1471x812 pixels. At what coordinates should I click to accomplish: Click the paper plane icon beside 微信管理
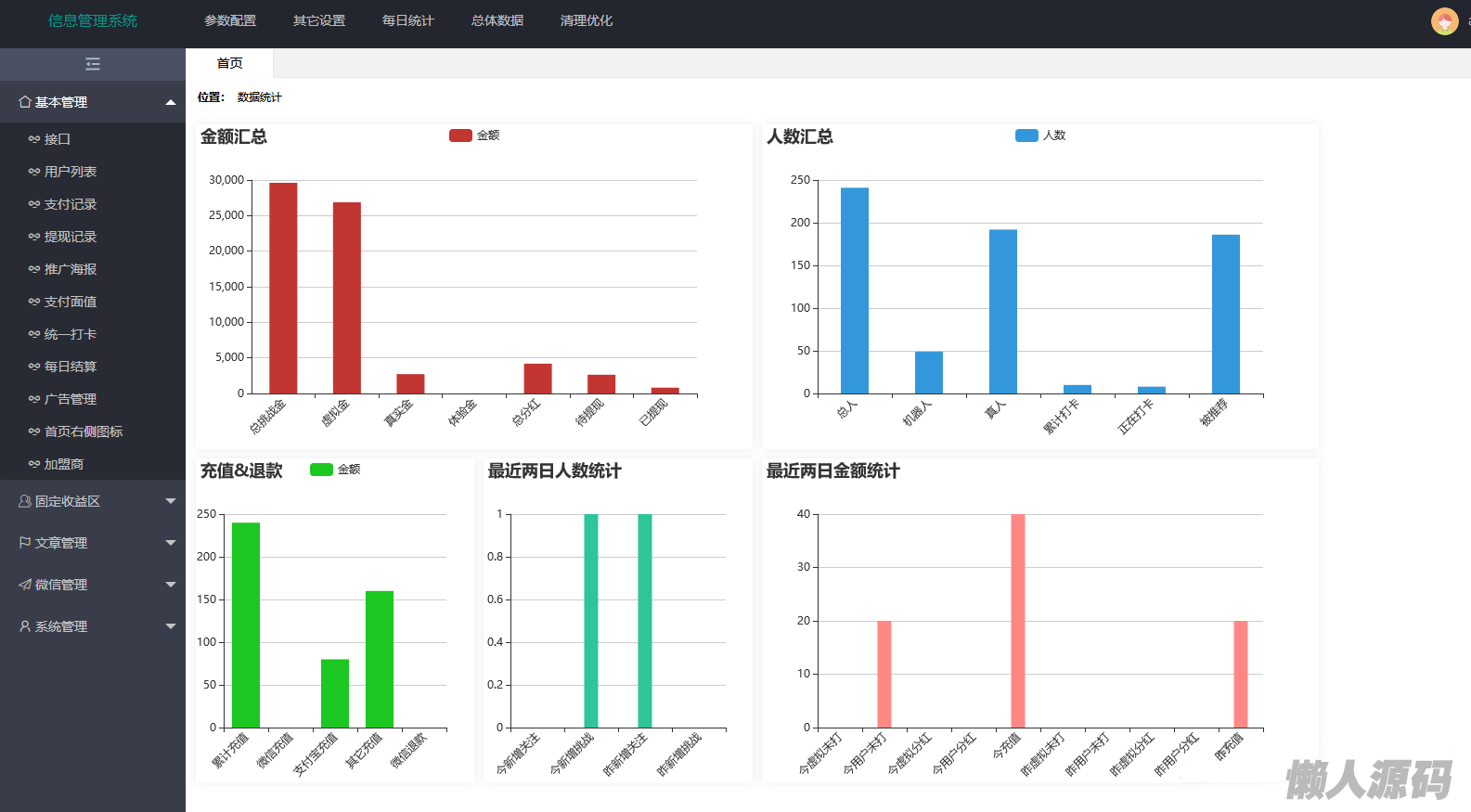(x=25, y=585)
